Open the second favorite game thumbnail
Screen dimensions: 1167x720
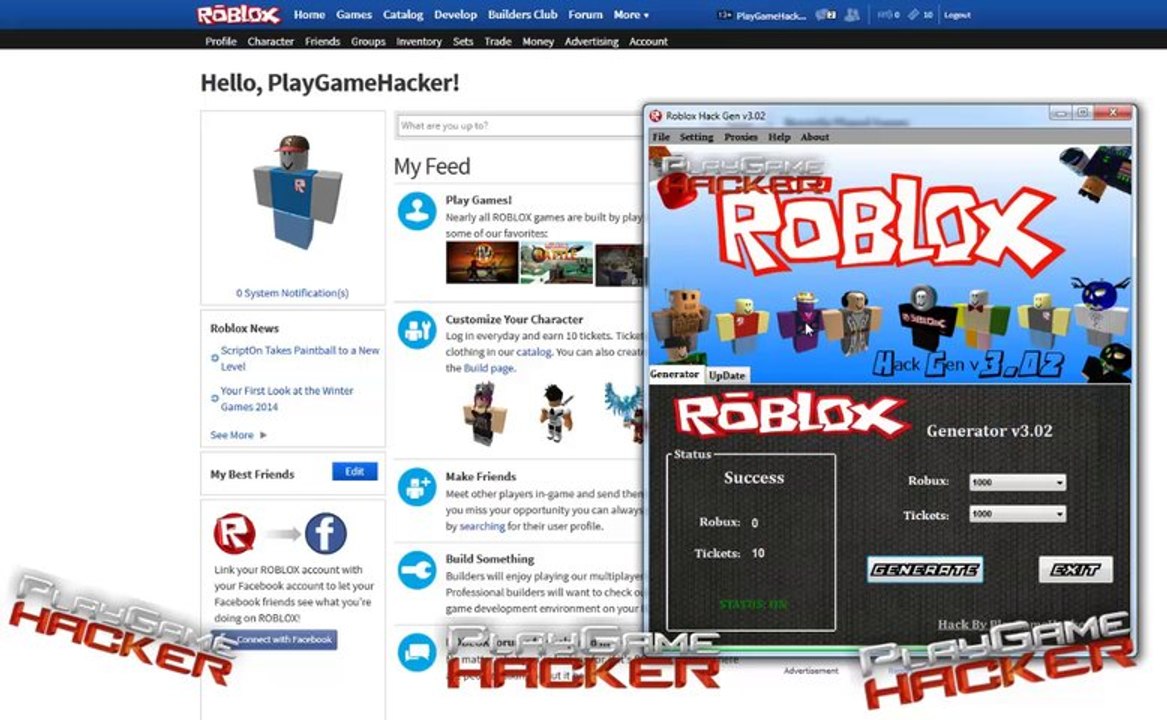coord(557,262)
